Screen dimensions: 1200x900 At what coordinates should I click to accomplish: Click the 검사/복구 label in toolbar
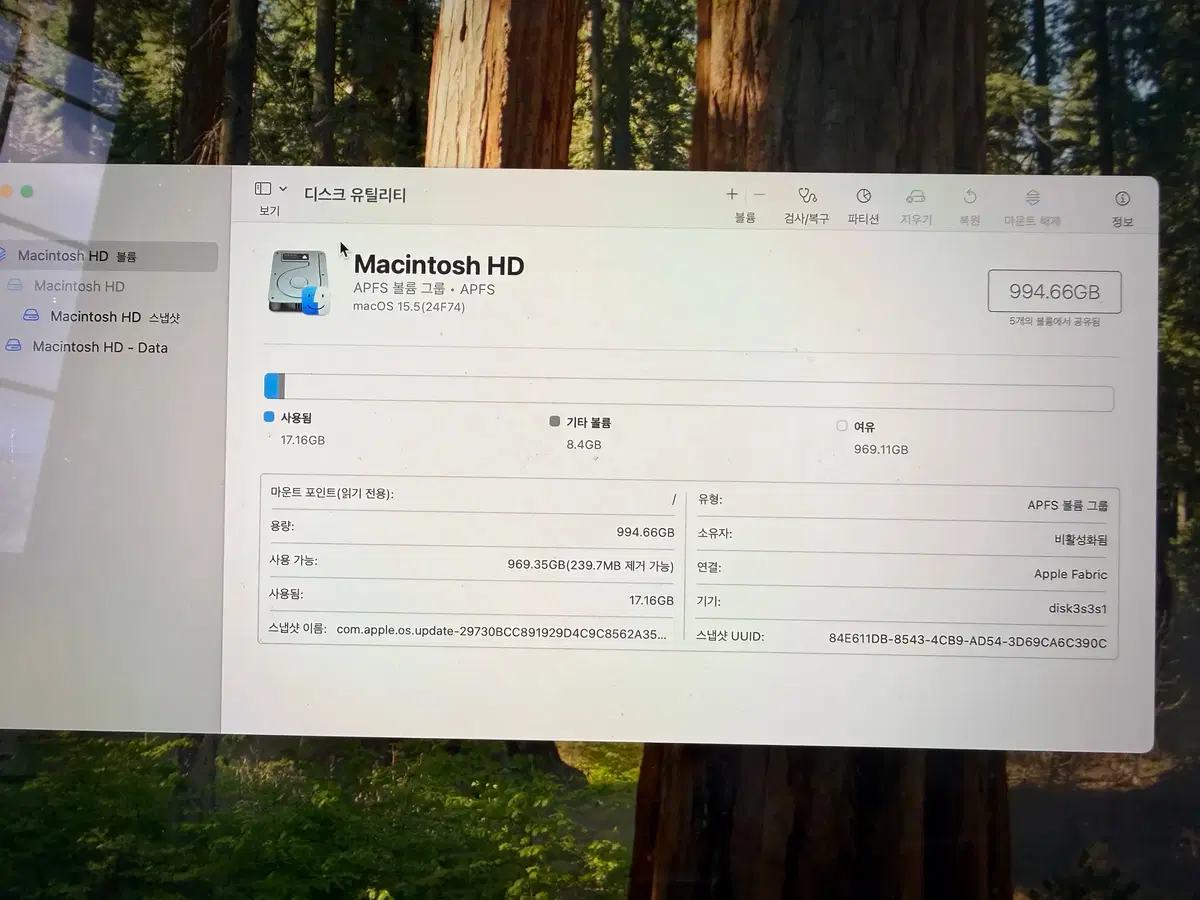pyautogui.click(x=806, y=219)
